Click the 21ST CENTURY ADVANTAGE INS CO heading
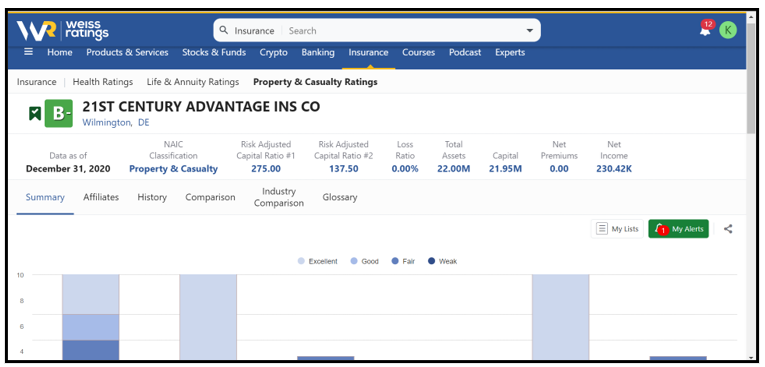 coord(201,106)
